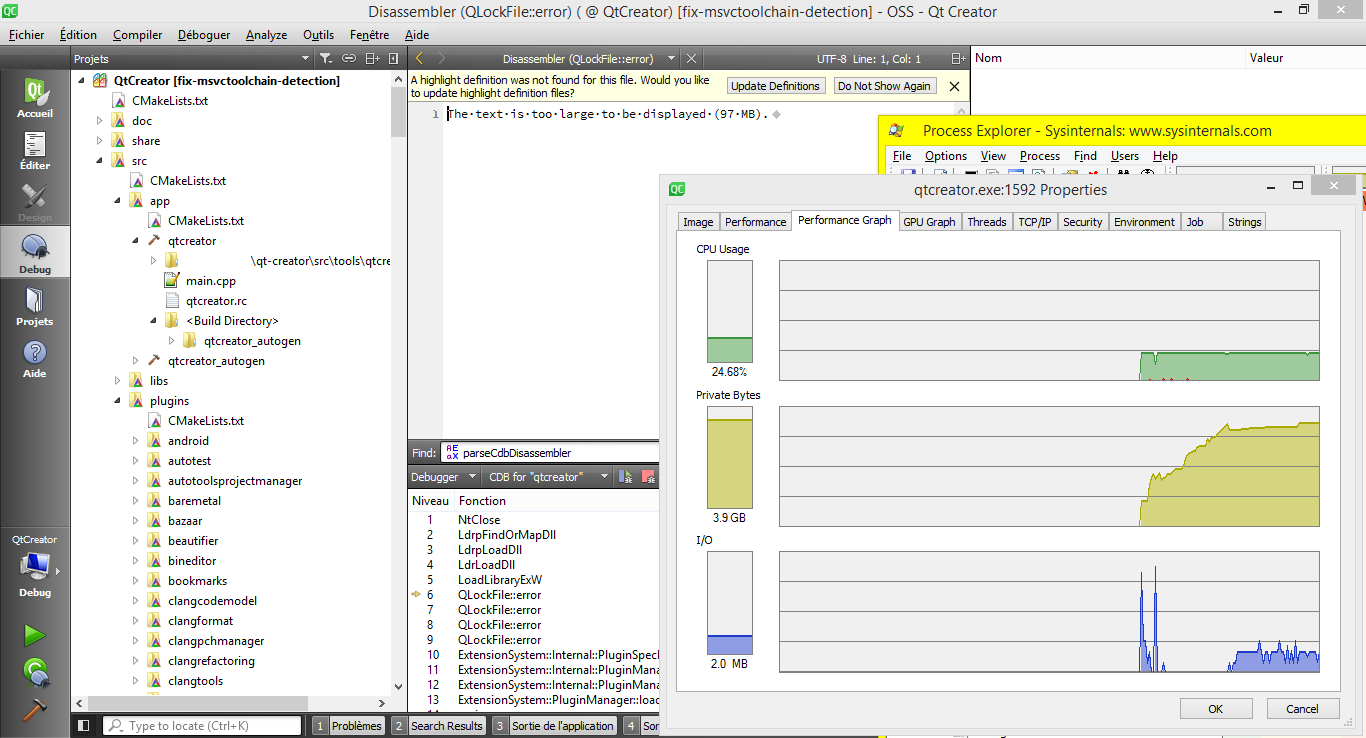Build project using the hammer icon
The height and width of the screenshot is (738, 1366).
35,708
